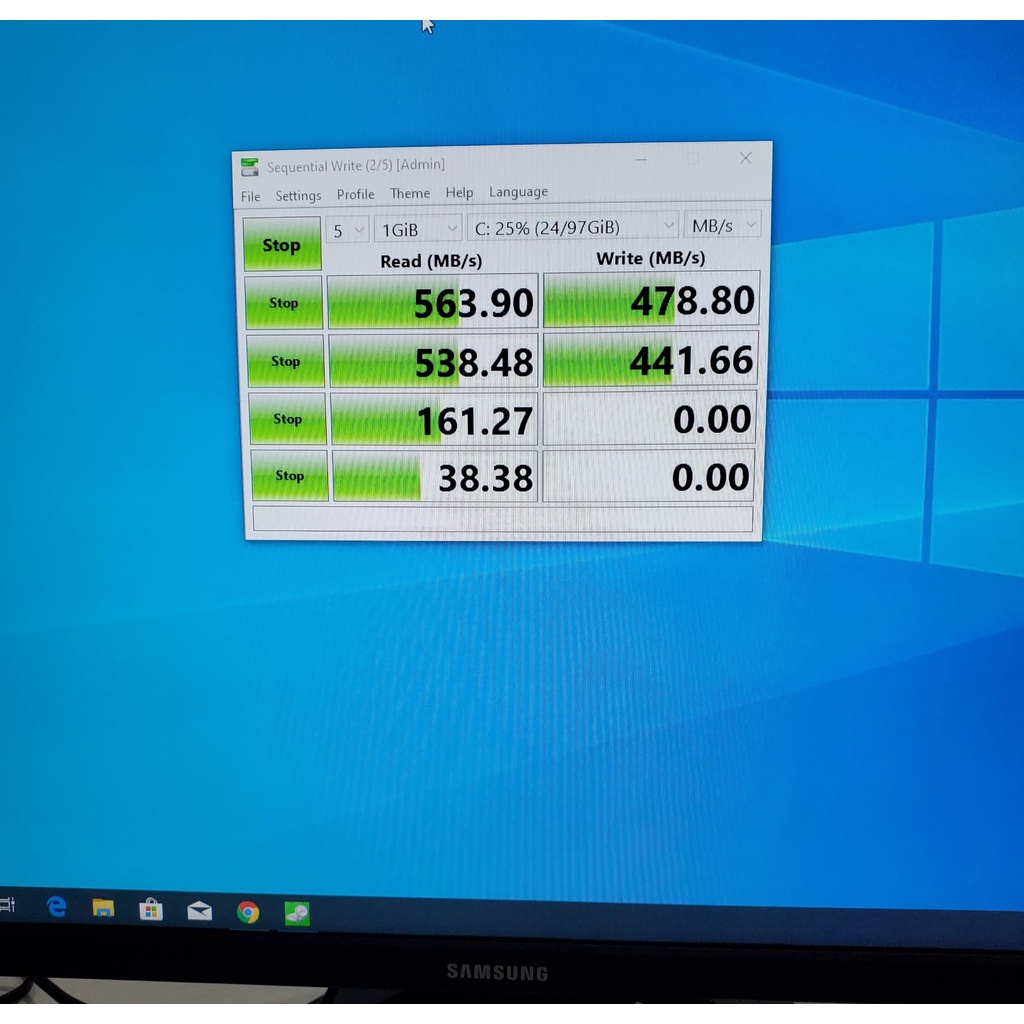Expand the test count dropdown showing 5
Image resolution: width=1024 pixels, height=1024 pixels.
[348, 230]
